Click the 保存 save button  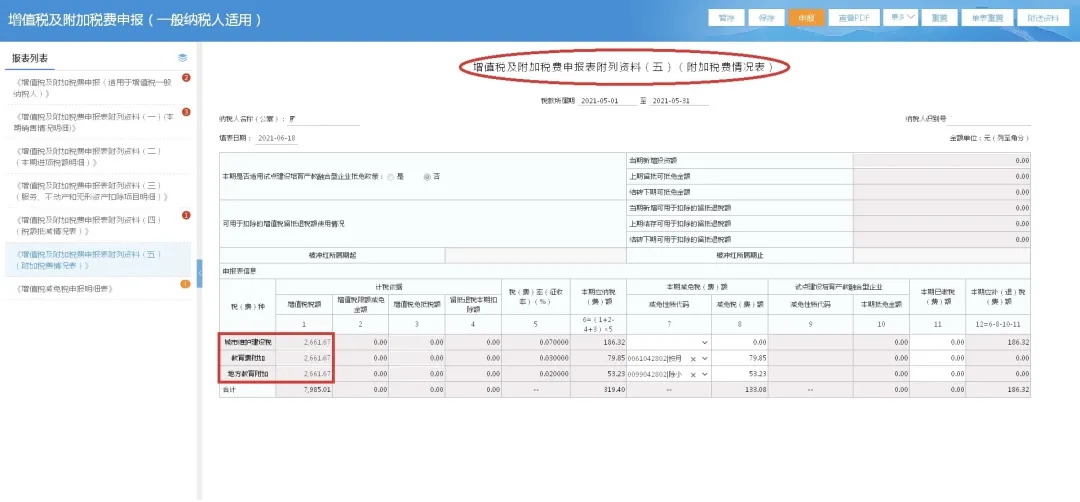tap(766, 18)
